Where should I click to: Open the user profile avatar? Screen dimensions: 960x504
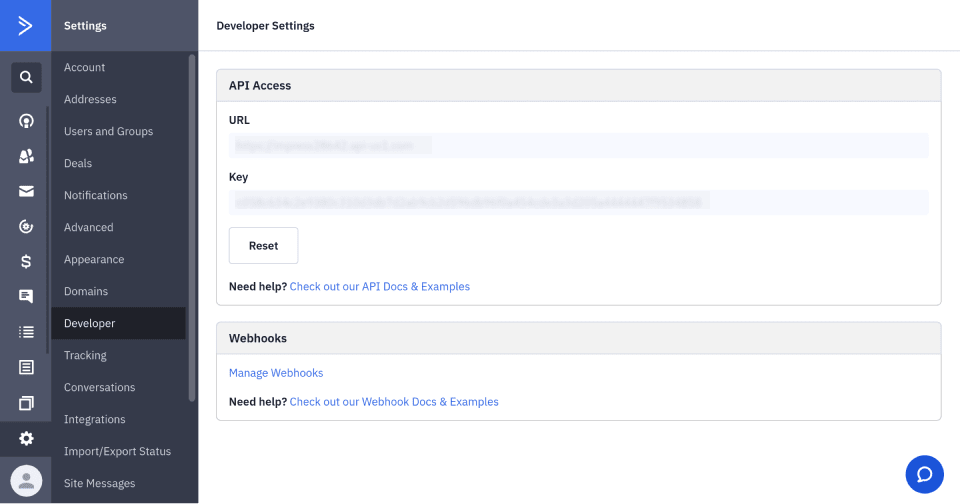coord(26,481)
